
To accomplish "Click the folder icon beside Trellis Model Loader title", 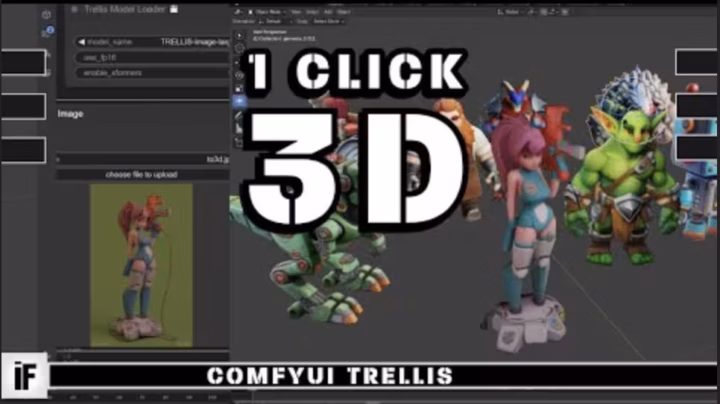I will pos(174,9).
